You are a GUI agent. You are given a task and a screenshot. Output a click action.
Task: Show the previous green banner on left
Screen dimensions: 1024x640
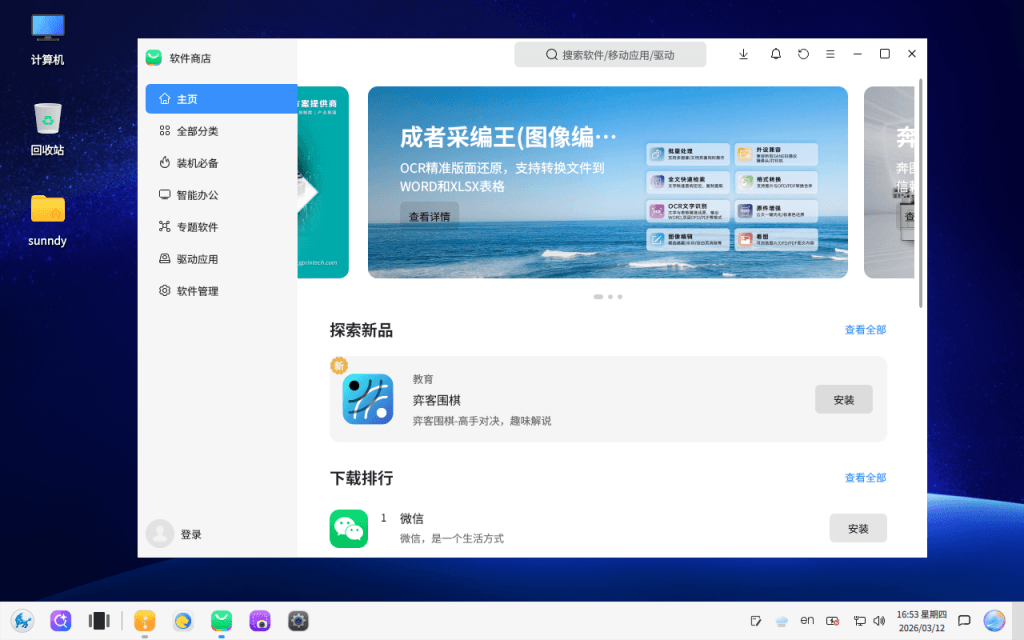pos(323,182)
